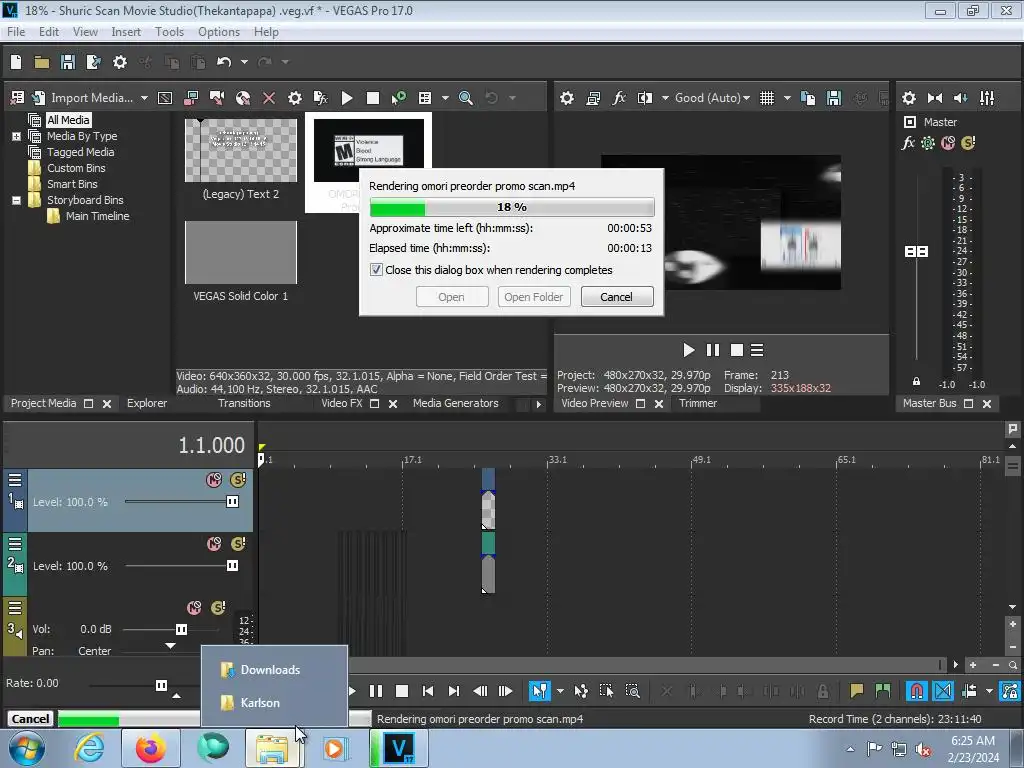The width and height of the screenshot is (1024, 768).
Task: Open the Normal Edit tool dropdown arrow
Action: (560, 691)
